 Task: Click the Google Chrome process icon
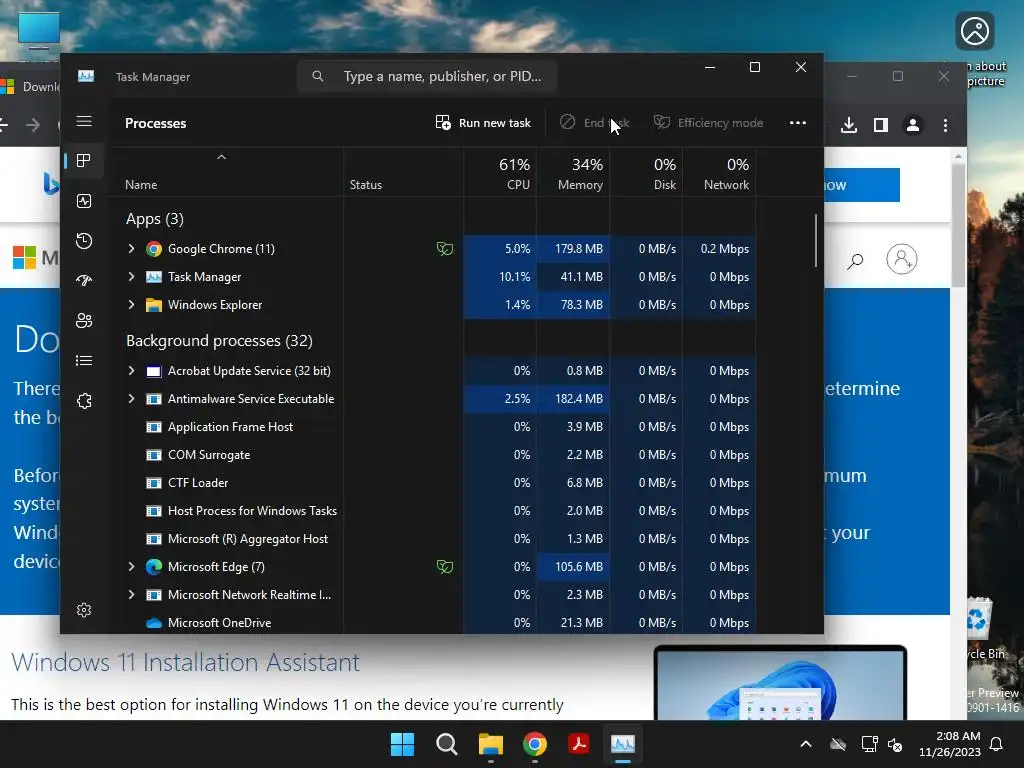[153, 249]
